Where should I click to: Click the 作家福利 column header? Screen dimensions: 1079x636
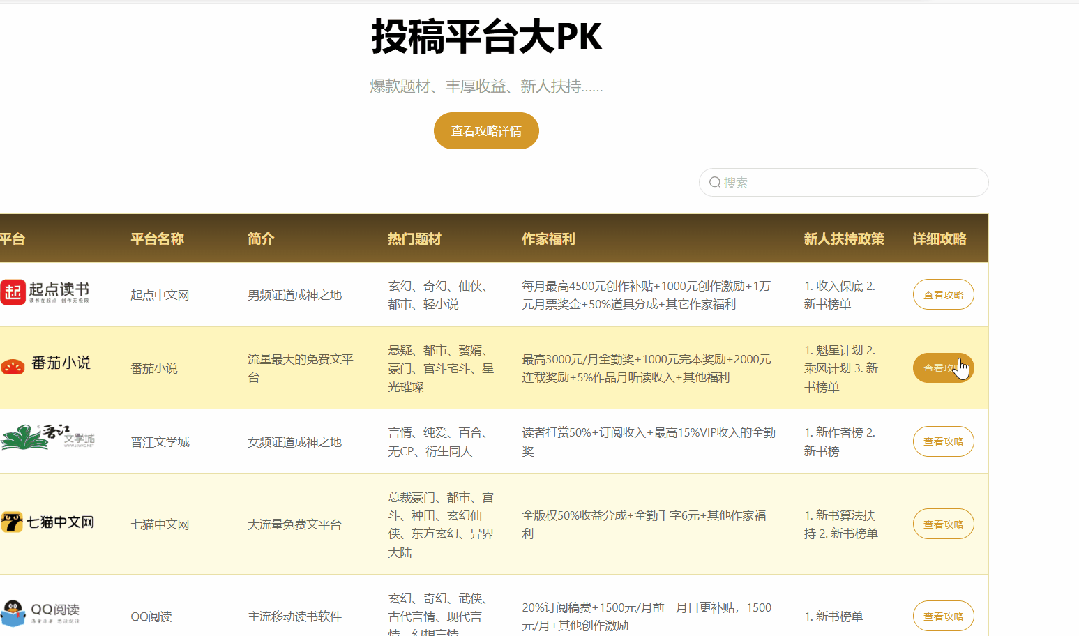tap(548, 239)
